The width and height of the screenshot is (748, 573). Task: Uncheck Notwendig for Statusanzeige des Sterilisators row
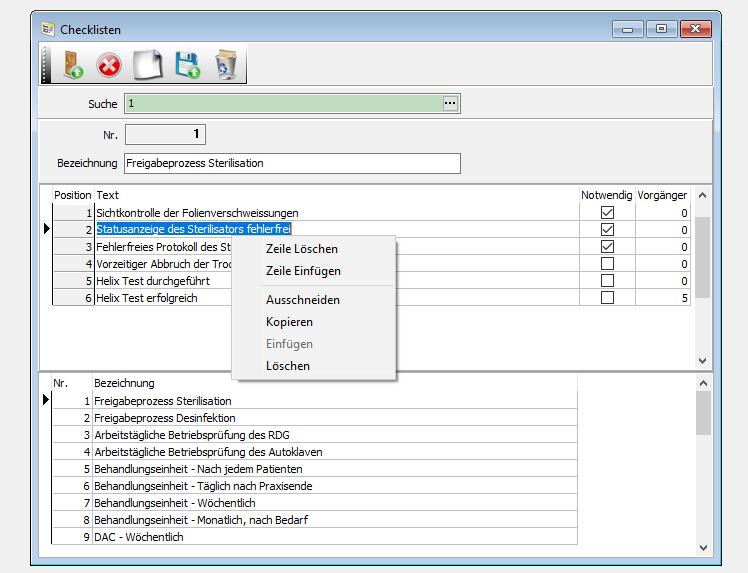pos(607,230)
